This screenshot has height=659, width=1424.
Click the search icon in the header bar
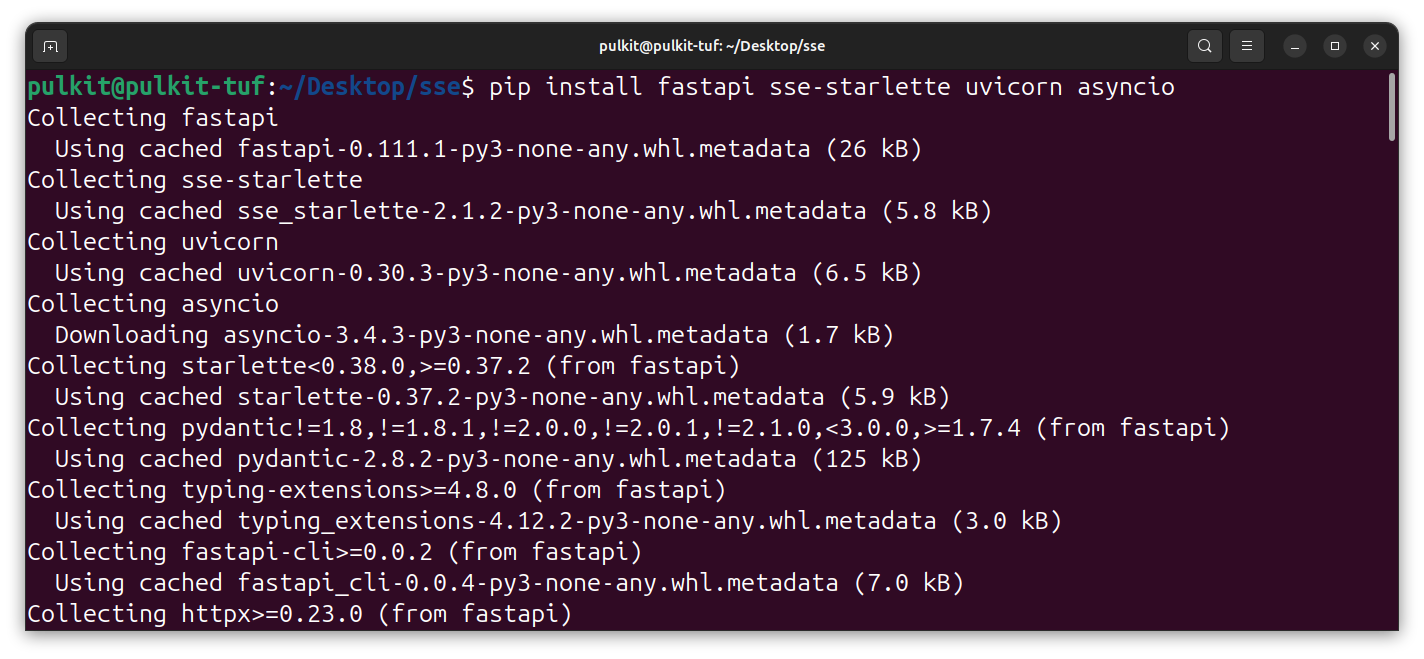coord(1205,46)
